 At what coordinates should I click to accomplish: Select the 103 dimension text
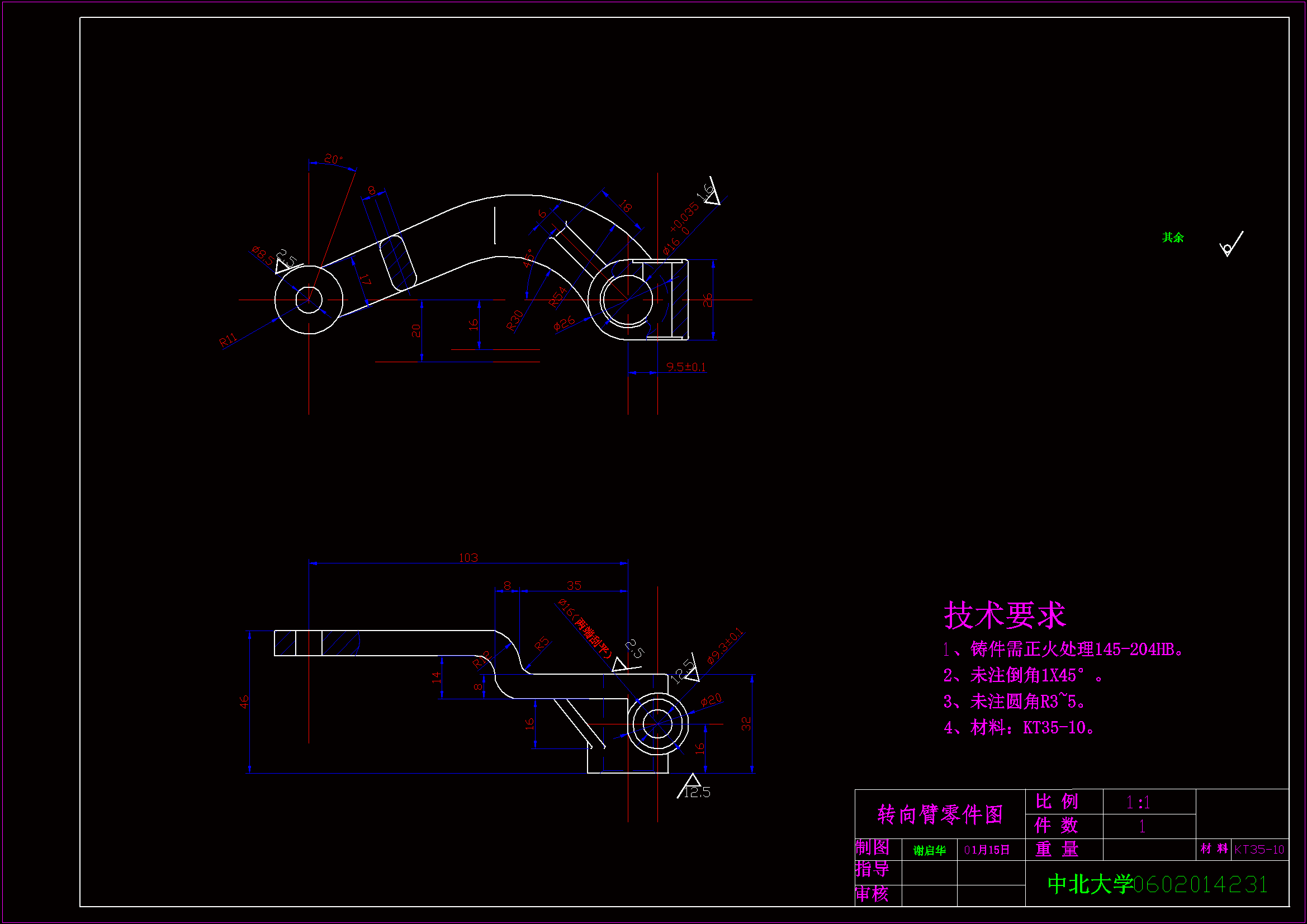[468, 558]
